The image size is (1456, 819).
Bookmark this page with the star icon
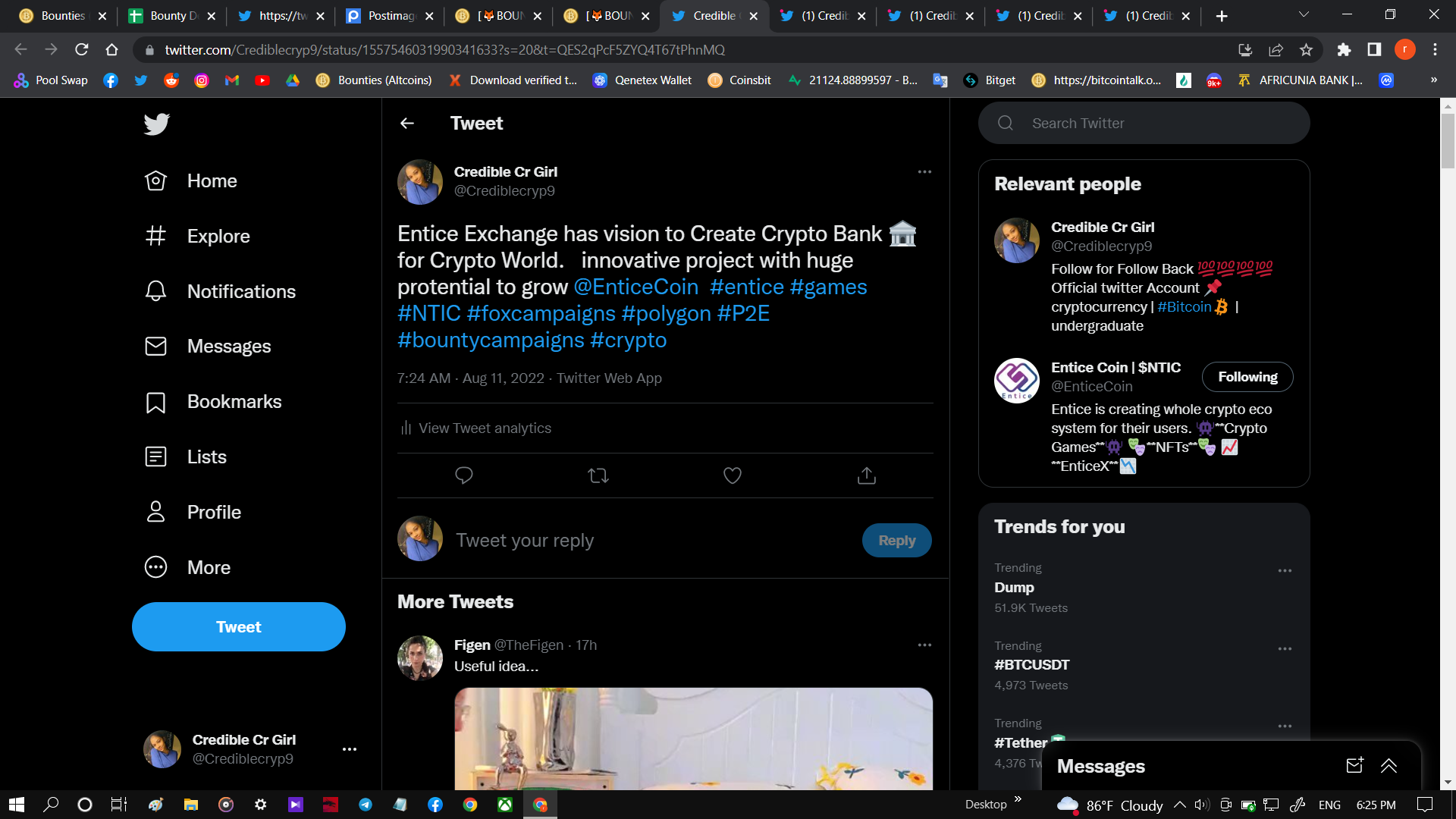point(1306,50)
